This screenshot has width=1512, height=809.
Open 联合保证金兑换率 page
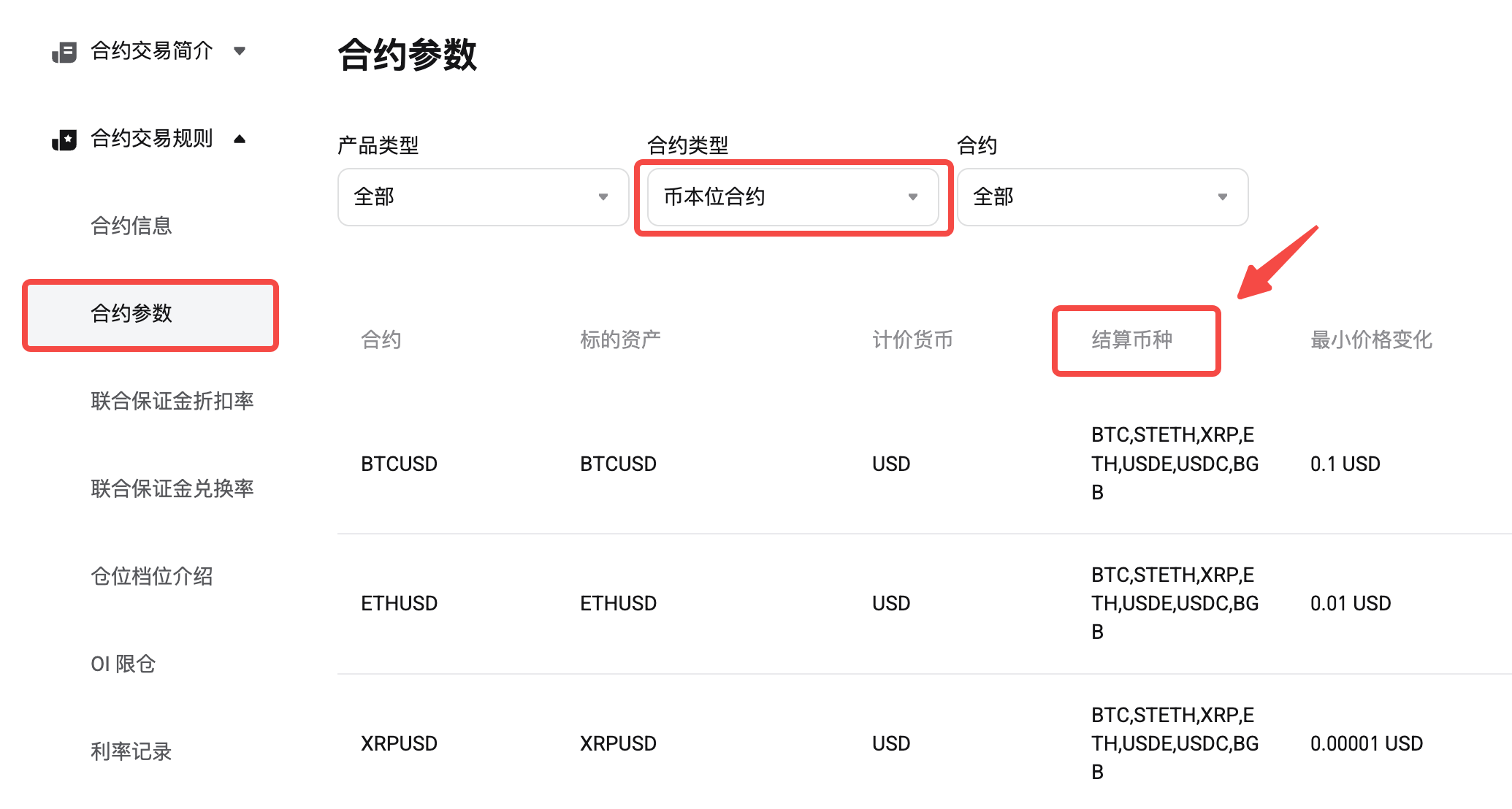pos(173,489)
